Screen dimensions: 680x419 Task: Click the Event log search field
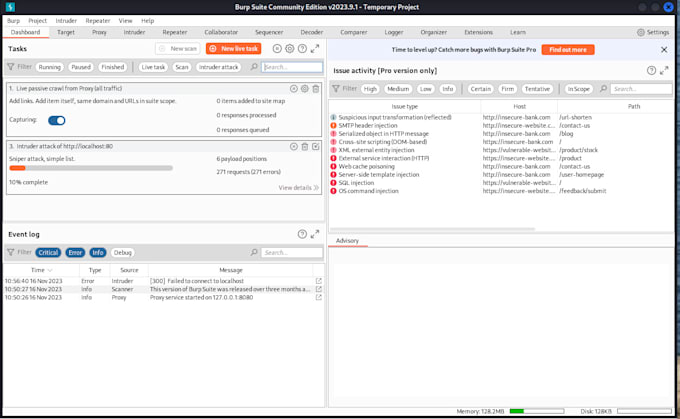point(292,252)
